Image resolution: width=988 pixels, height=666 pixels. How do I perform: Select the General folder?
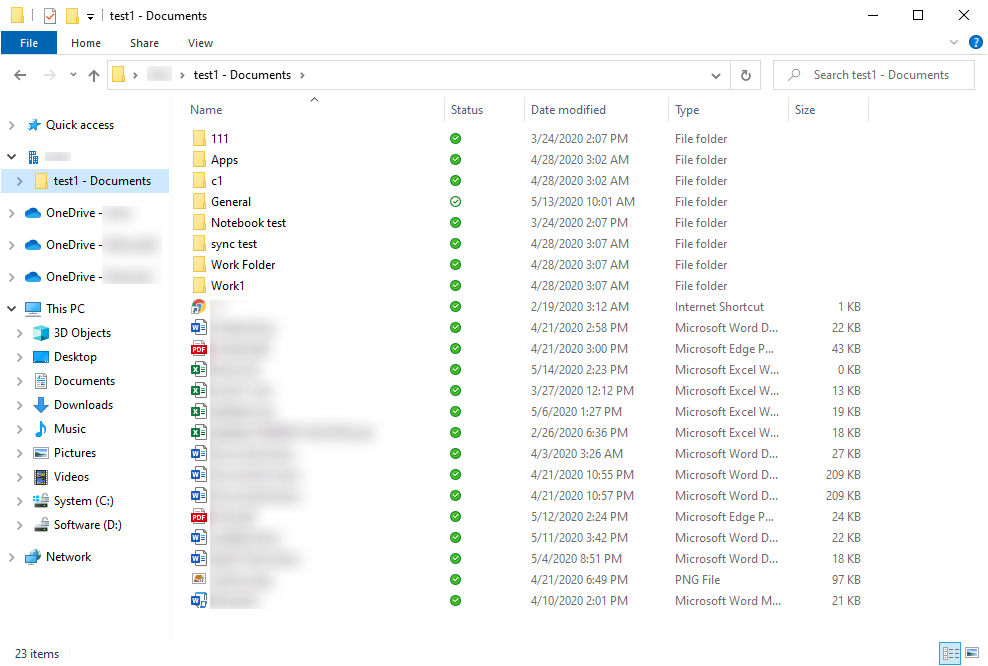[231, 202]
